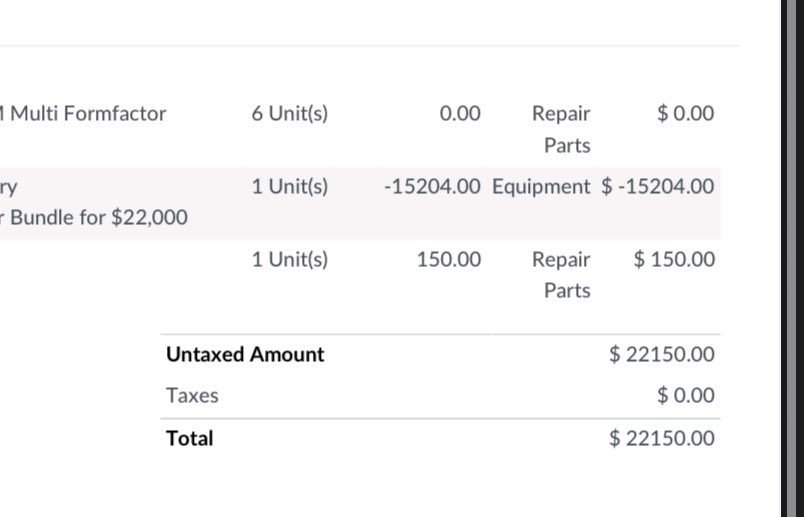Click the 1 Unit(s) quantity on the Equipment line
The width and height of the screenshot is (804, 517).
[x=290, y=186]
